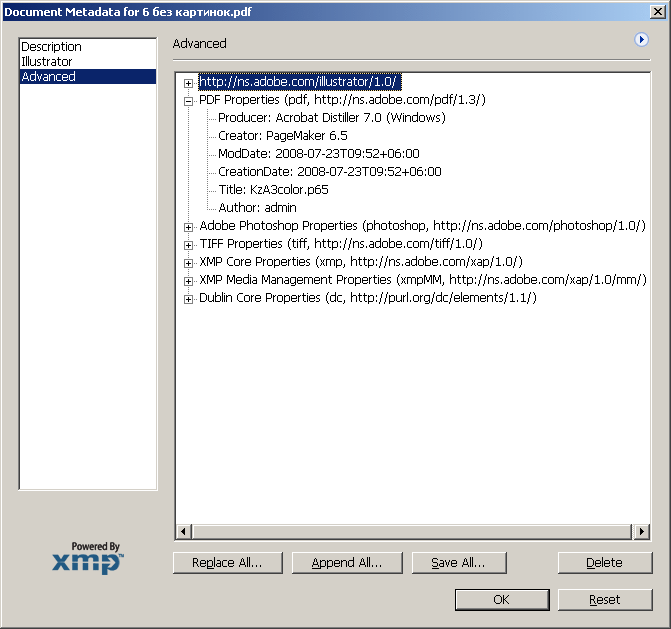
Task: Select the CreationDate: 2008-07-23T09:52+06:00 entry
Action: point(330,172)
